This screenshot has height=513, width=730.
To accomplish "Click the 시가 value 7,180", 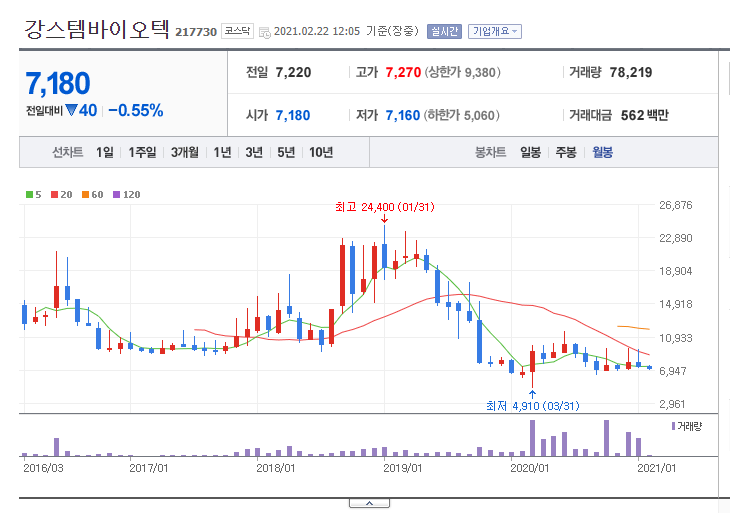I will [x=293, y=115].
